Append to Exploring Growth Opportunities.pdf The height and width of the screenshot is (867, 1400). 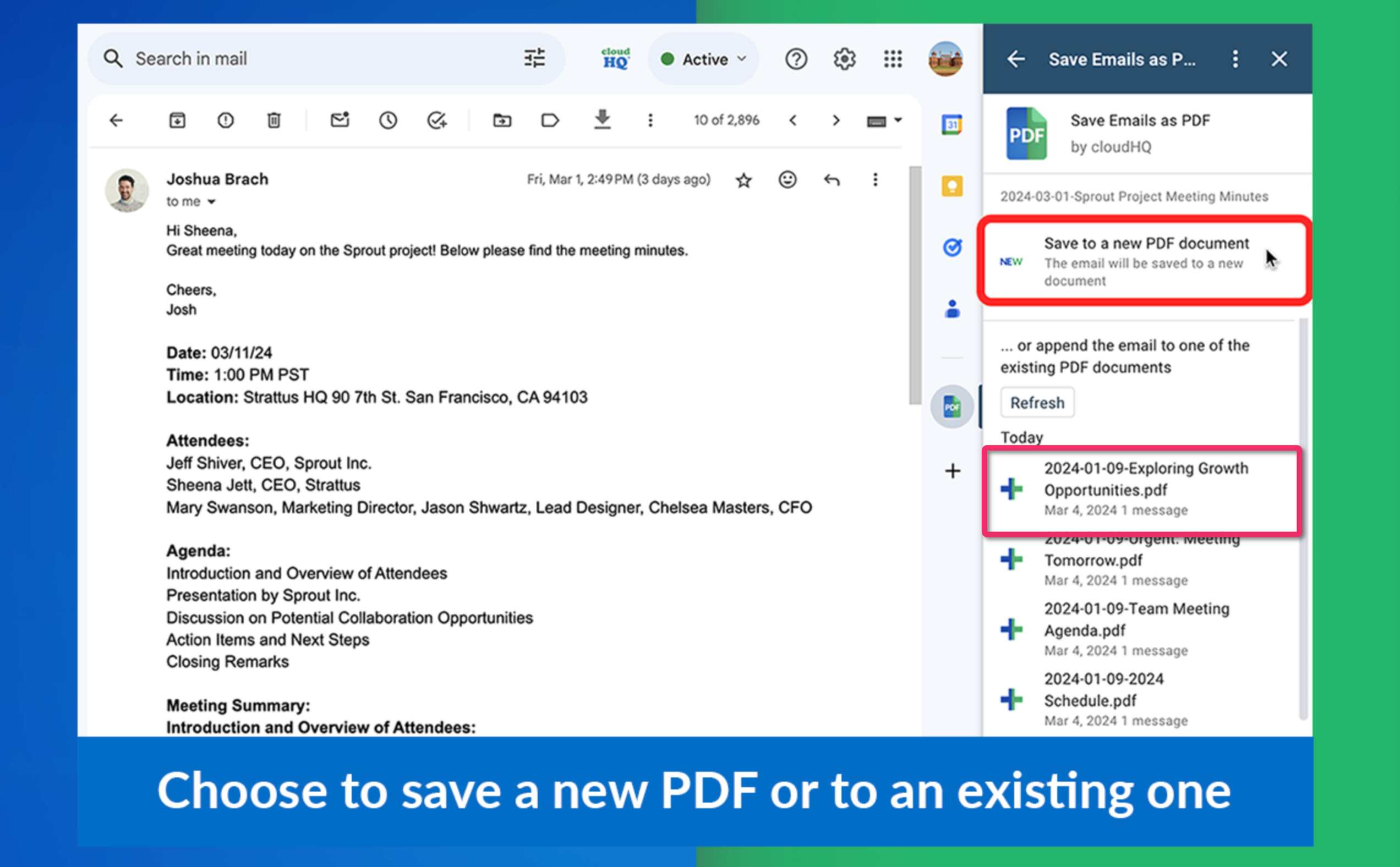(x=1142, y=490)
